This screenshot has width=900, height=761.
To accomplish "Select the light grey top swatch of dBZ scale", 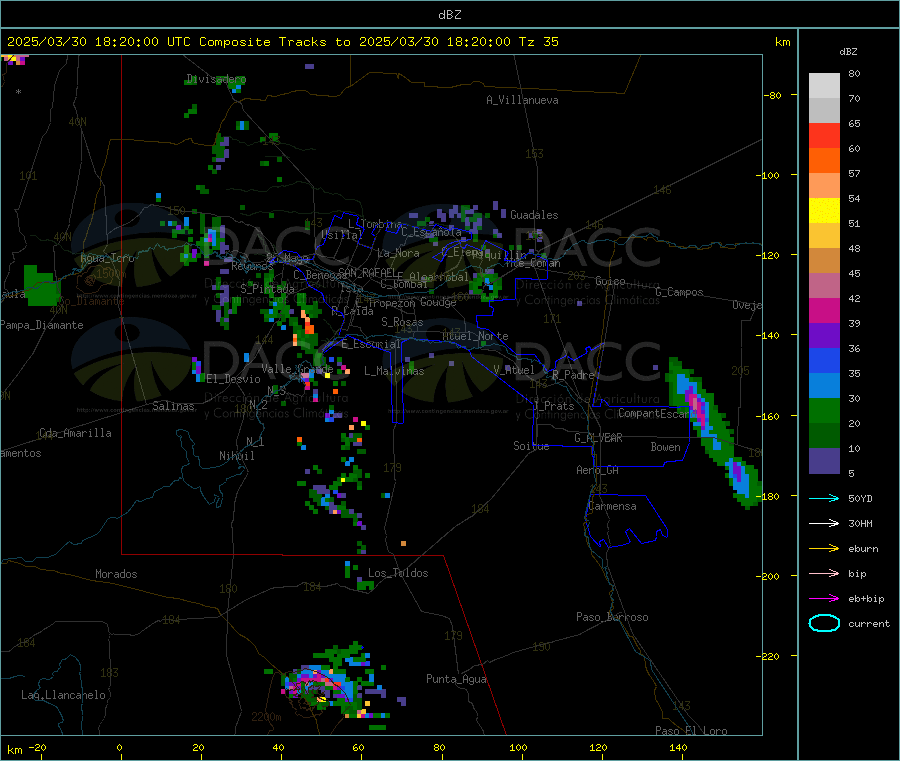I will [x=824, y=86].
